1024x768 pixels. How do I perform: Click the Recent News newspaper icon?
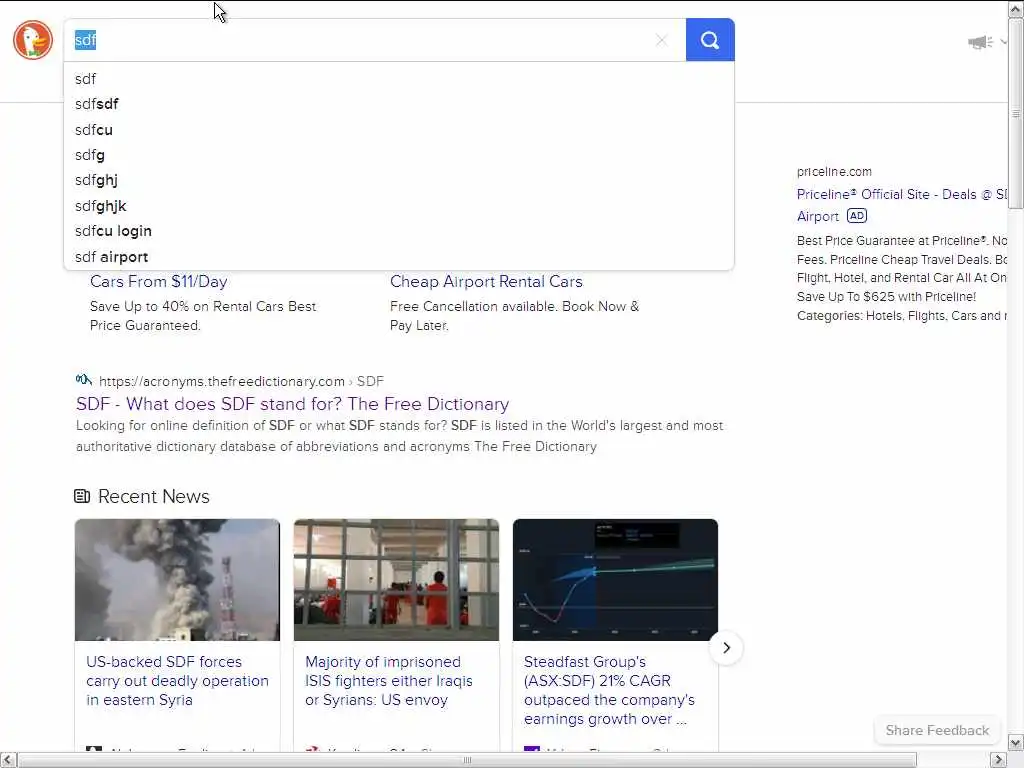[82, 496]
